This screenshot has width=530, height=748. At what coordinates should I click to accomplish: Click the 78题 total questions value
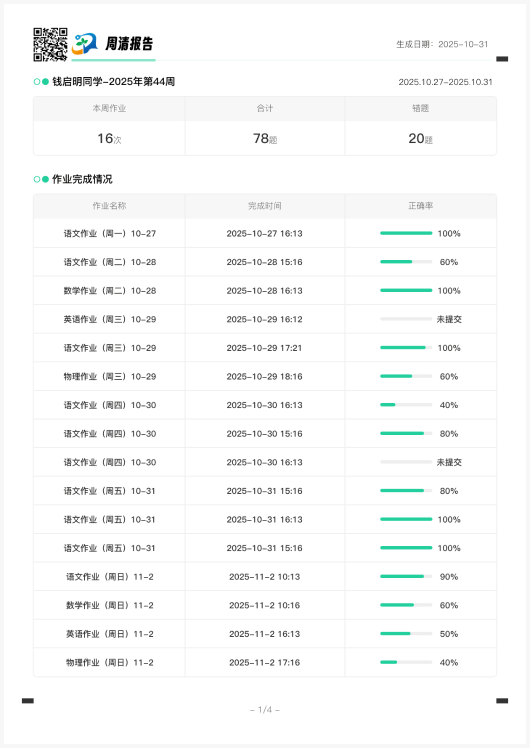coord(265,138)
